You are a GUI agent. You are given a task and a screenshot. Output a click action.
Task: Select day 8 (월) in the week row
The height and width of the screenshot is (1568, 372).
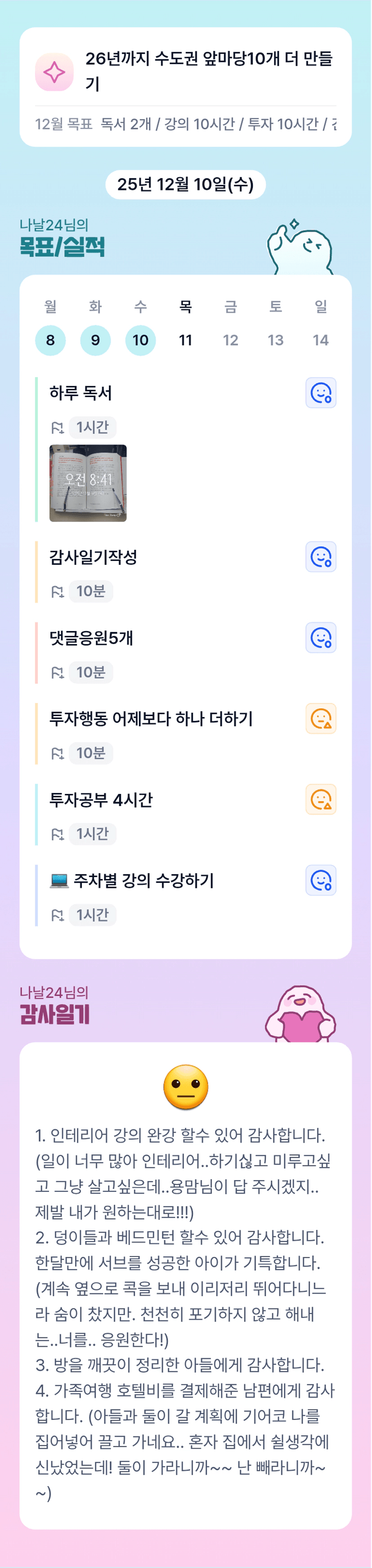pyautogui.click(x=50, y=340)
